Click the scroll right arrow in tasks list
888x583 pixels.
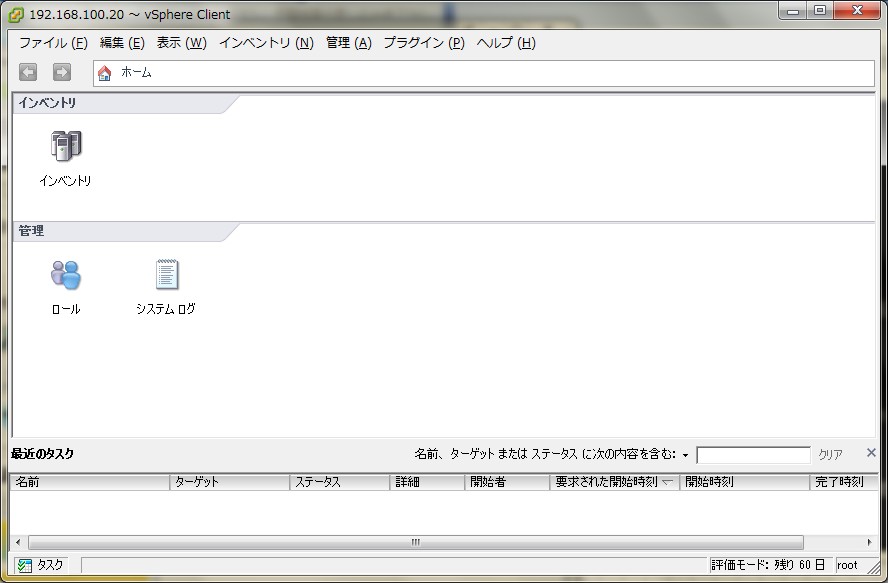[869, 543]
